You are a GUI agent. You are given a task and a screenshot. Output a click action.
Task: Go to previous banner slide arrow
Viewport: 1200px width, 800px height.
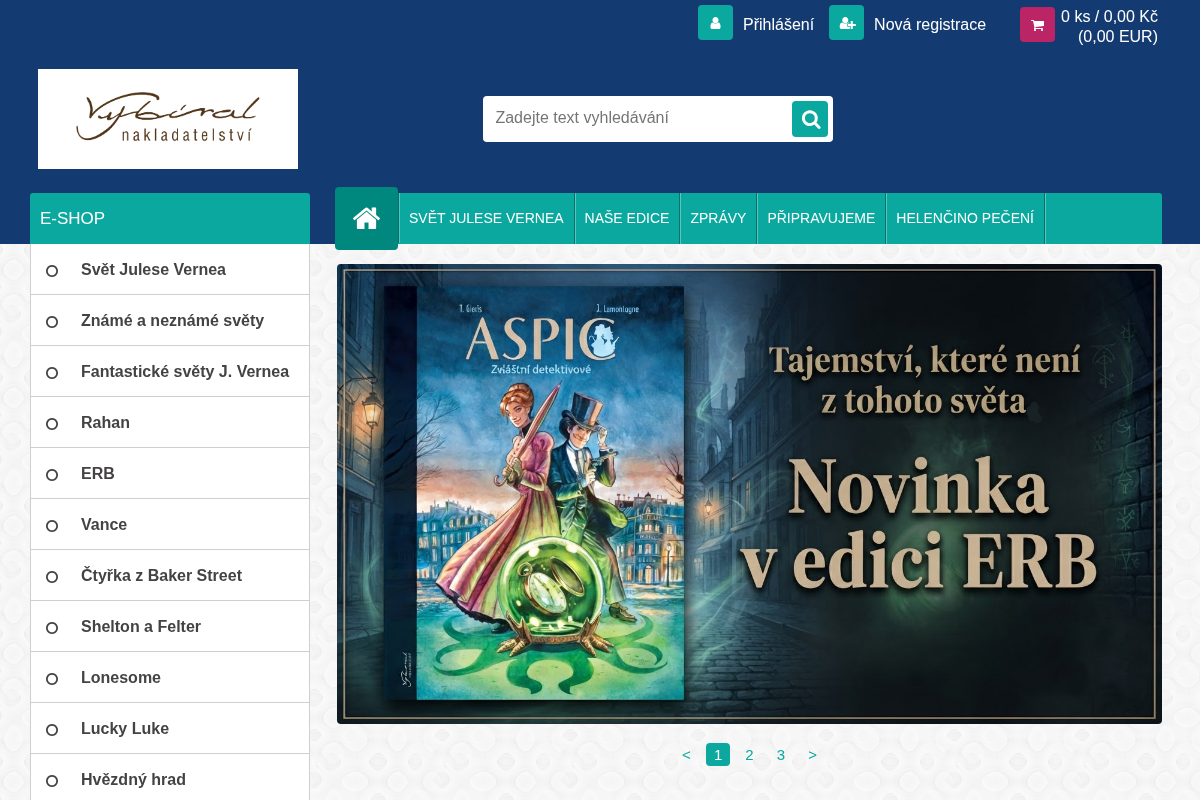(x=686, y=755)
